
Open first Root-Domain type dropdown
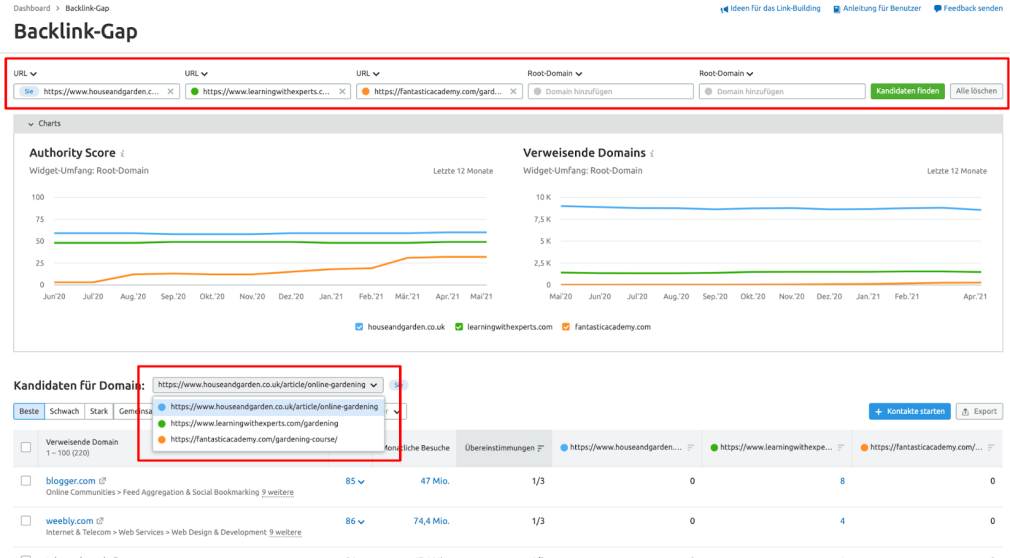pyautogui.click(x=555, y=73)
